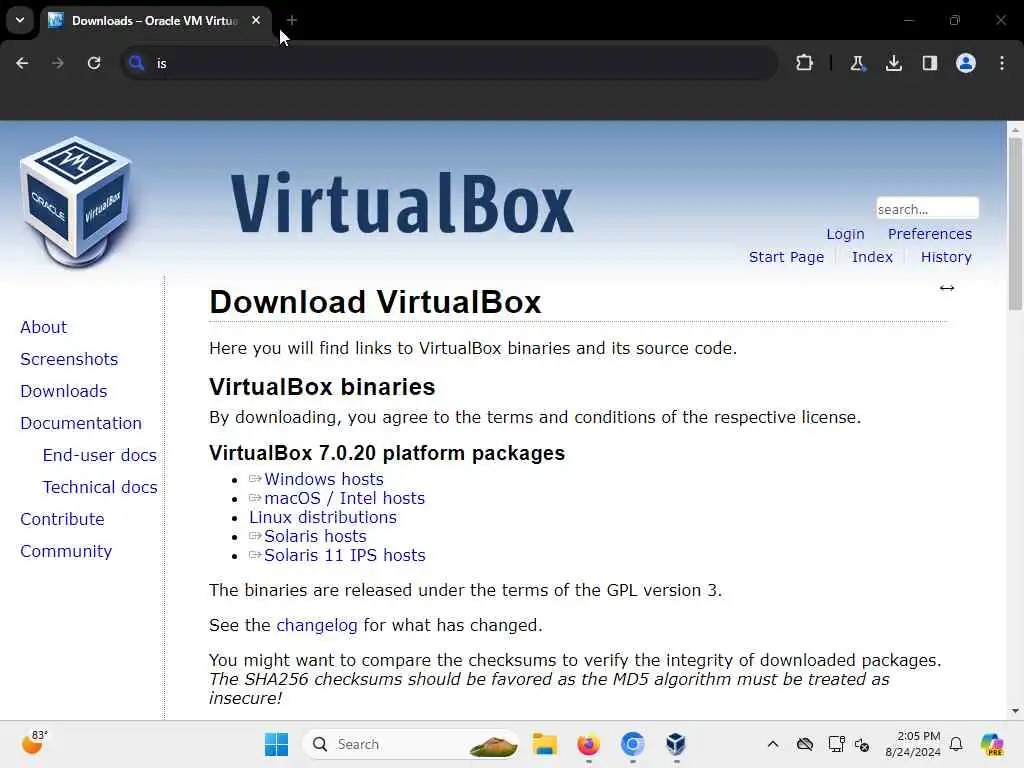Open the VirtualBox taskbar icon

click(676, 744)
